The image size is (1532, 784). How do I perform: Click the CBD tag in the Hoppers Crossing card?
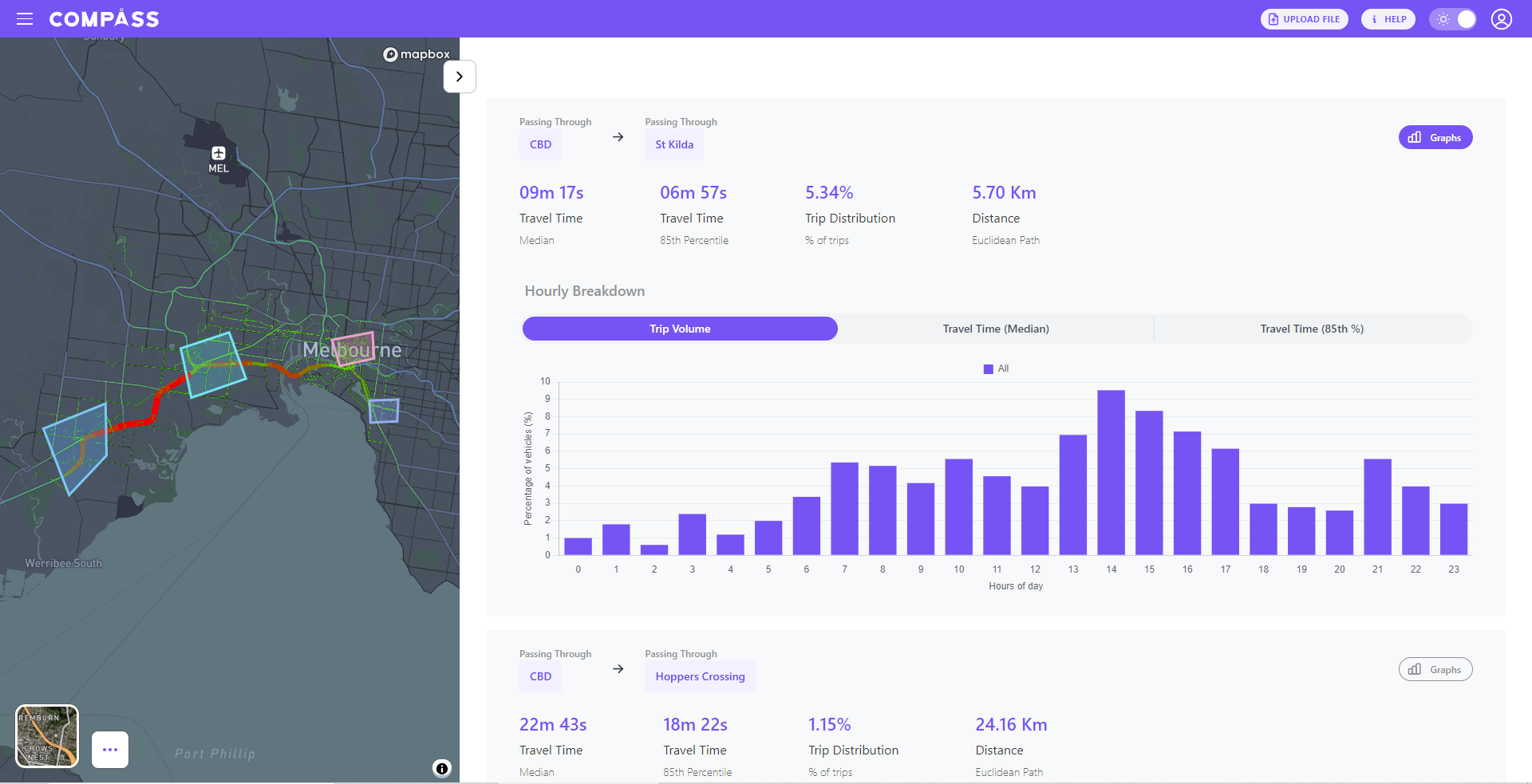[x=540, y=676]
